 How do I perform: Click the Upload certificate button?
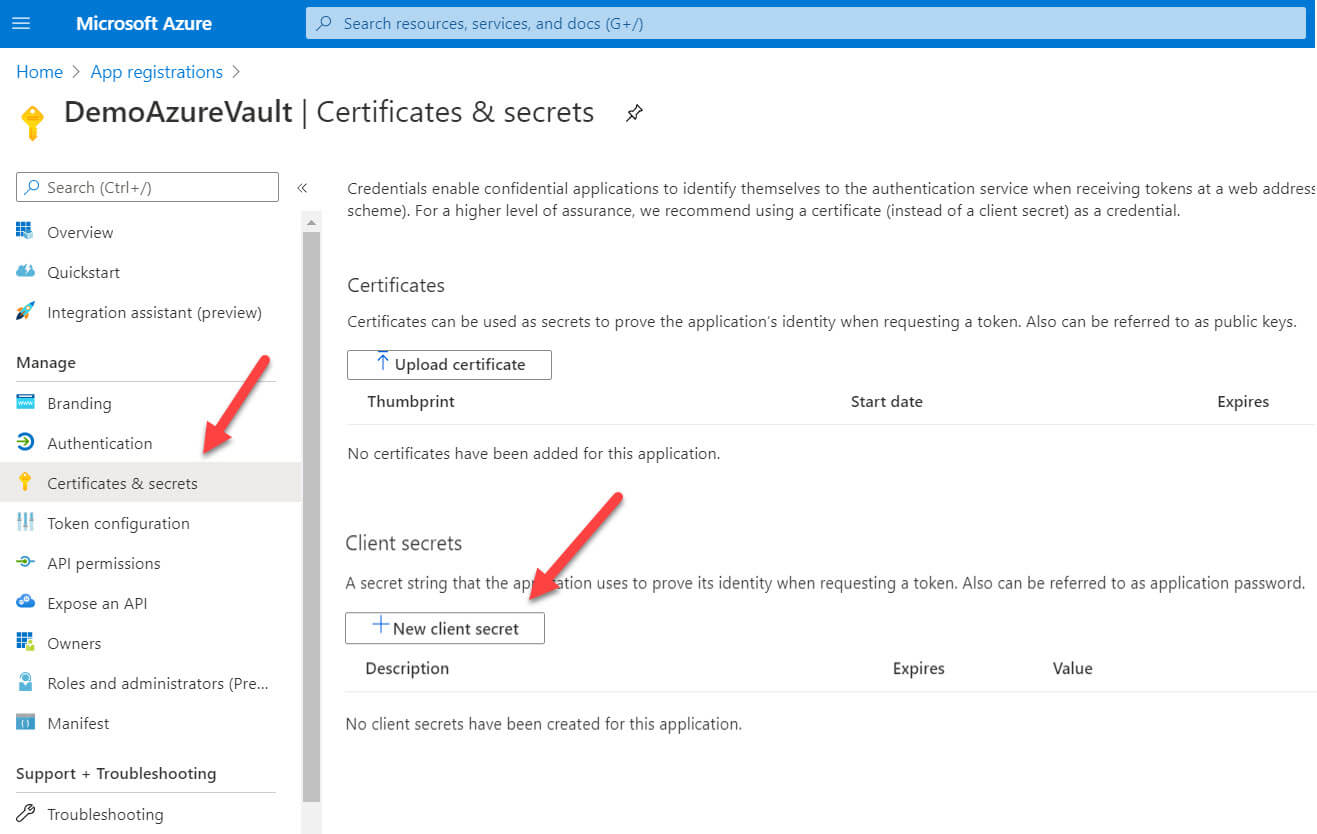(x=449, y=364)
